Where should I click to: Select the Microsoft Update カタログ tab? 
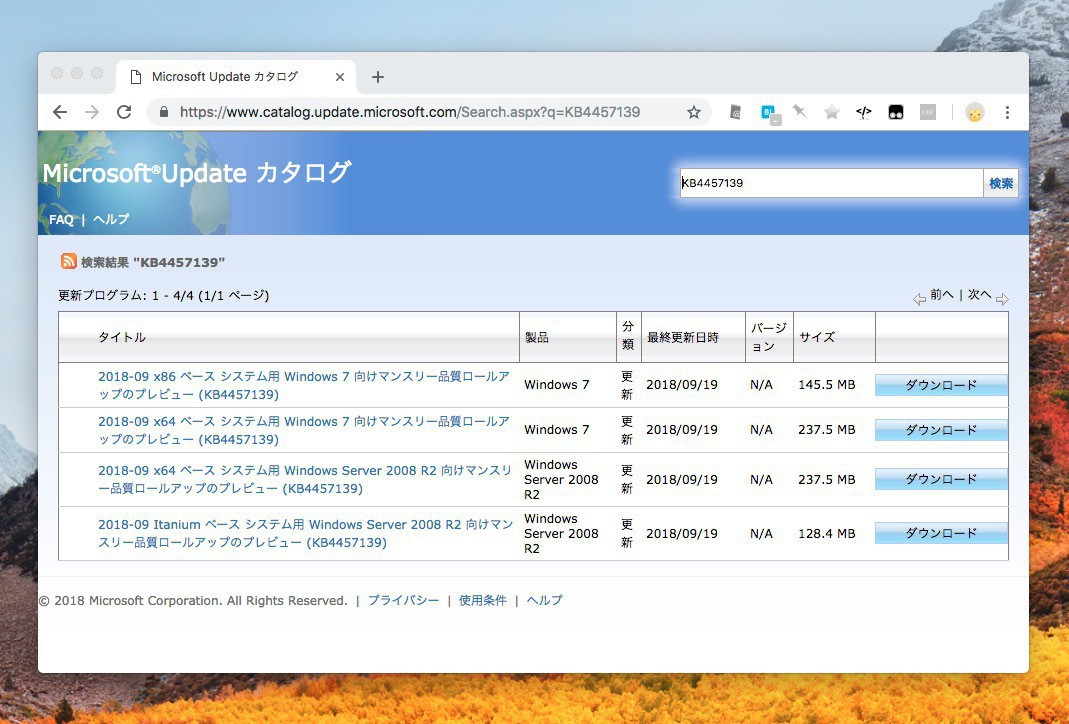(x=225, y=77)
